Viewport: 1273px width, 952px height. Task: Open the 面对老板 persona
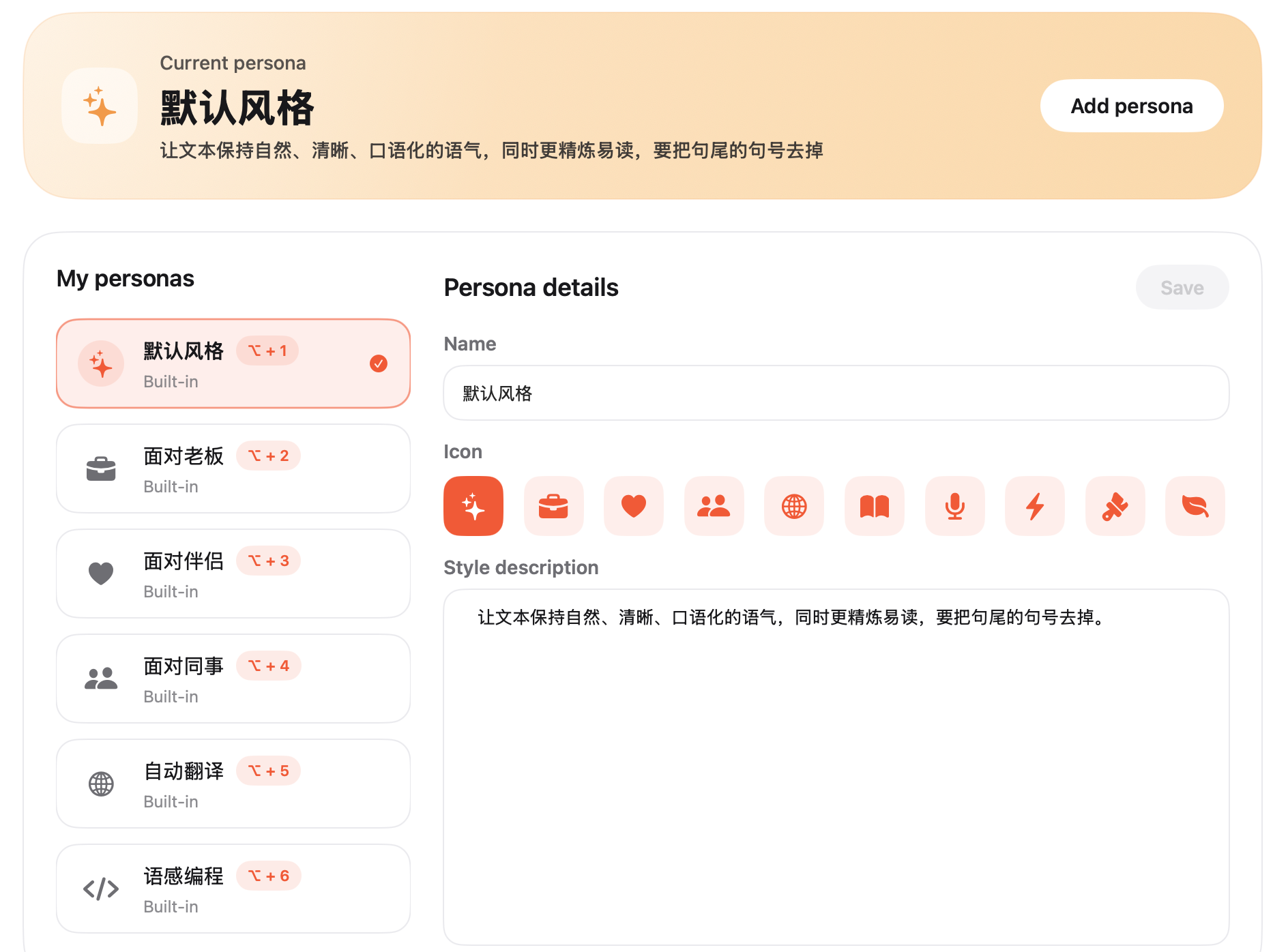233,468
